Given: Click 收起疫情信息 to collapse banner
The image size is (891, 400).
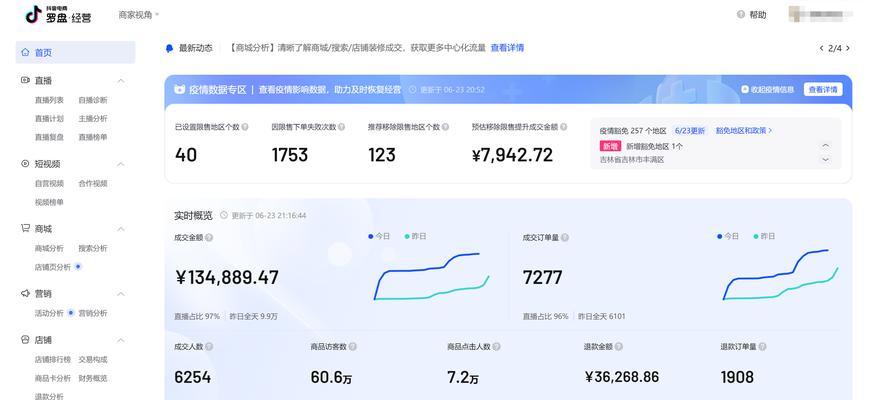Looking at the screenshot, I should pos(768,89).
